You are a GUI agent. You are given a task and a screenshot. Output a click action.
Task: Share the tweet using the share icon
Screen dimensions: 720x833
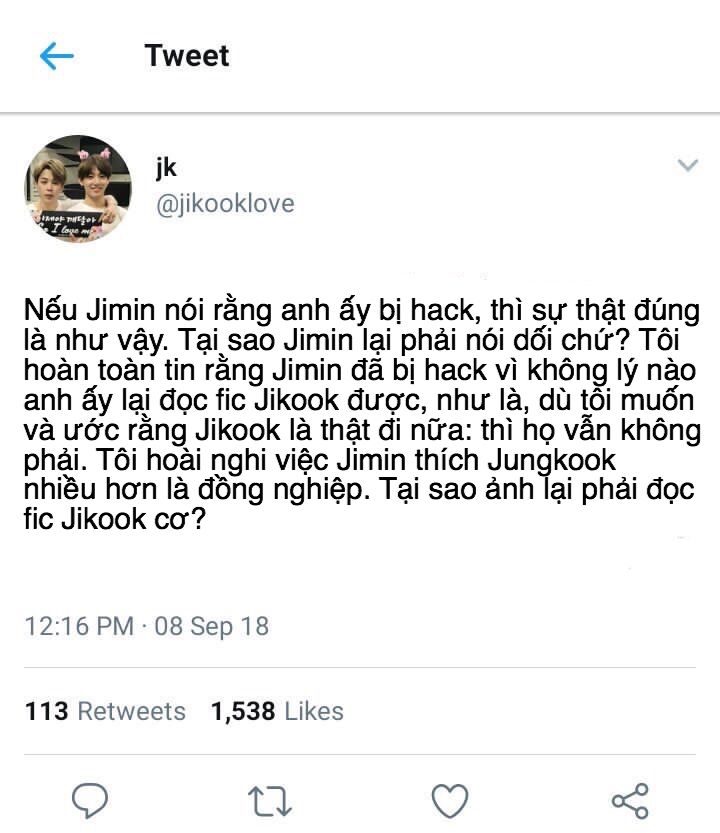coord(630,801)
